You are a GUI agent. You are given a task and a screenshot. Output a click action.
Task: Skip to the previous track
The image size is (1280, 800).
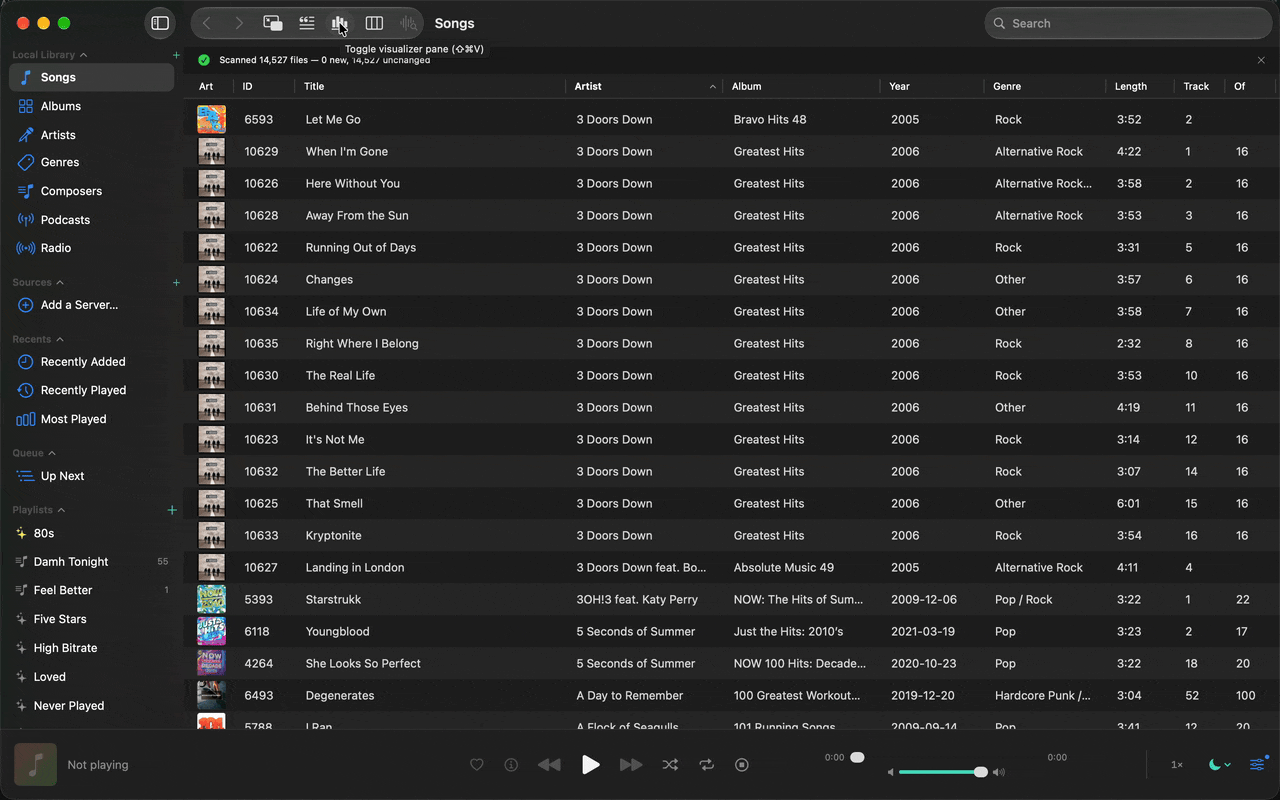pyautogui.click(x=549, y=765)
